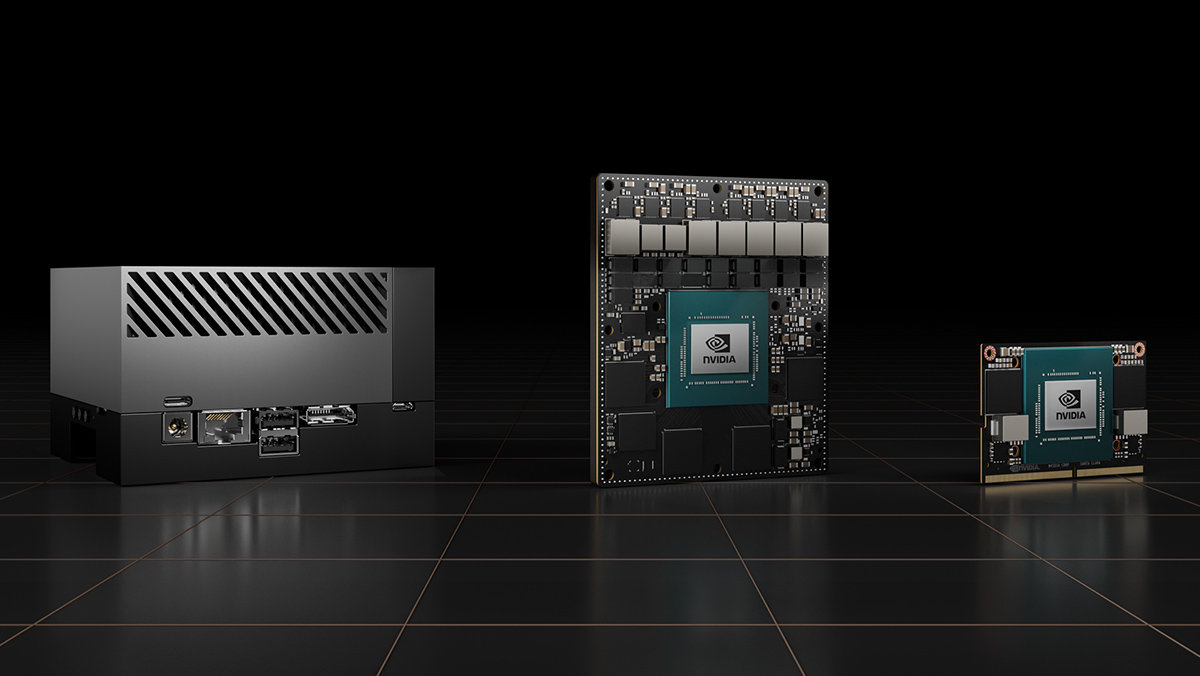This screenshot has height=676, width=1200.
Task: Click the copper mounting hole at small module's top-right
Action: [1139, 350]
